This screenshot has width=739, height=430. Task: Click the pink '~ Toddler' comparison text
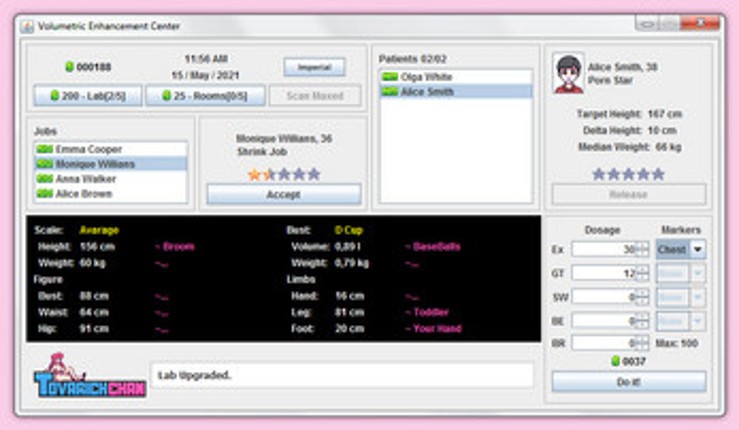pyautogui.click(x=427, y=313)
